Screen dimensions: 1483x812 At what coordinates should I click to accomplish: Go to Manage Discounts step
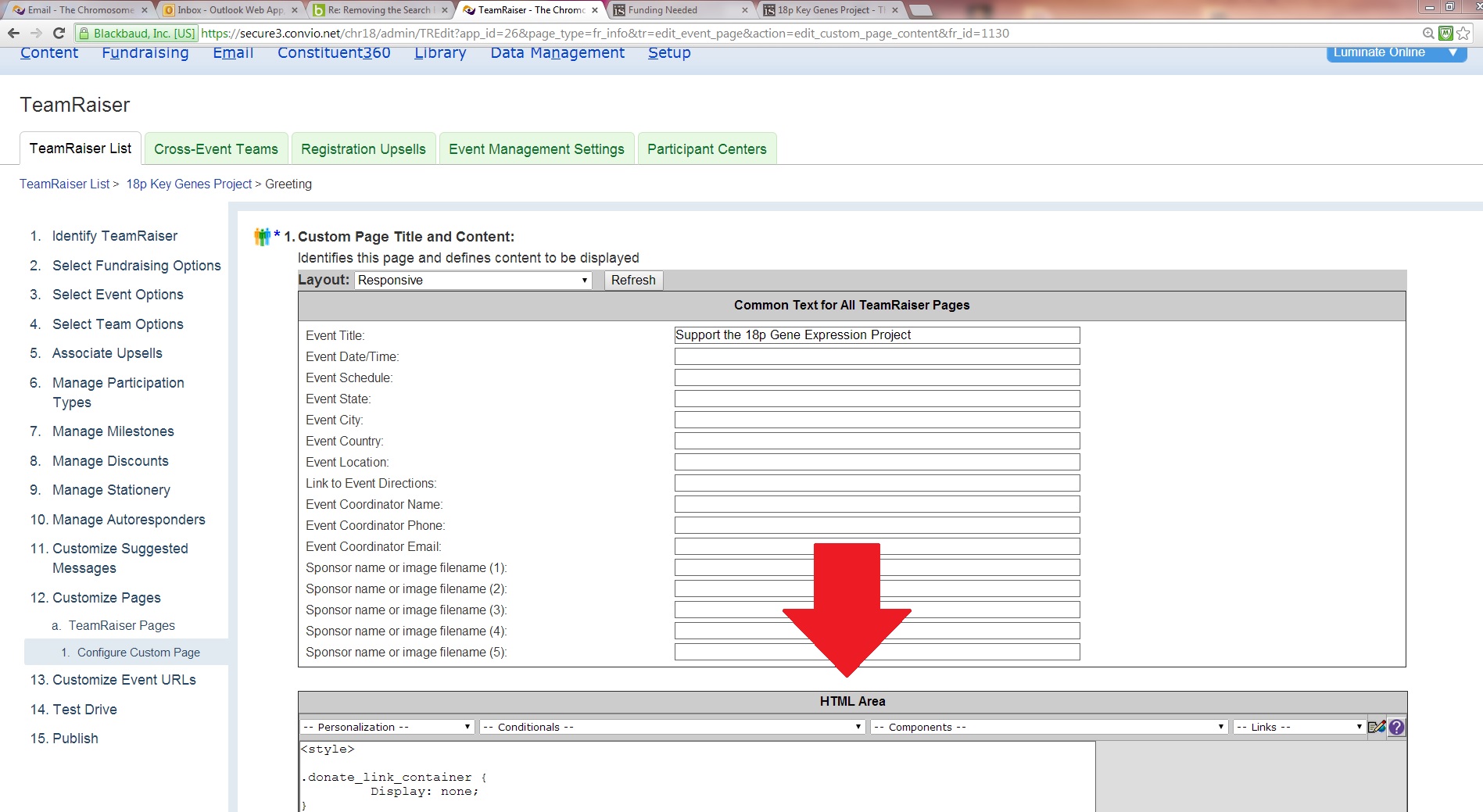point(110,461)
